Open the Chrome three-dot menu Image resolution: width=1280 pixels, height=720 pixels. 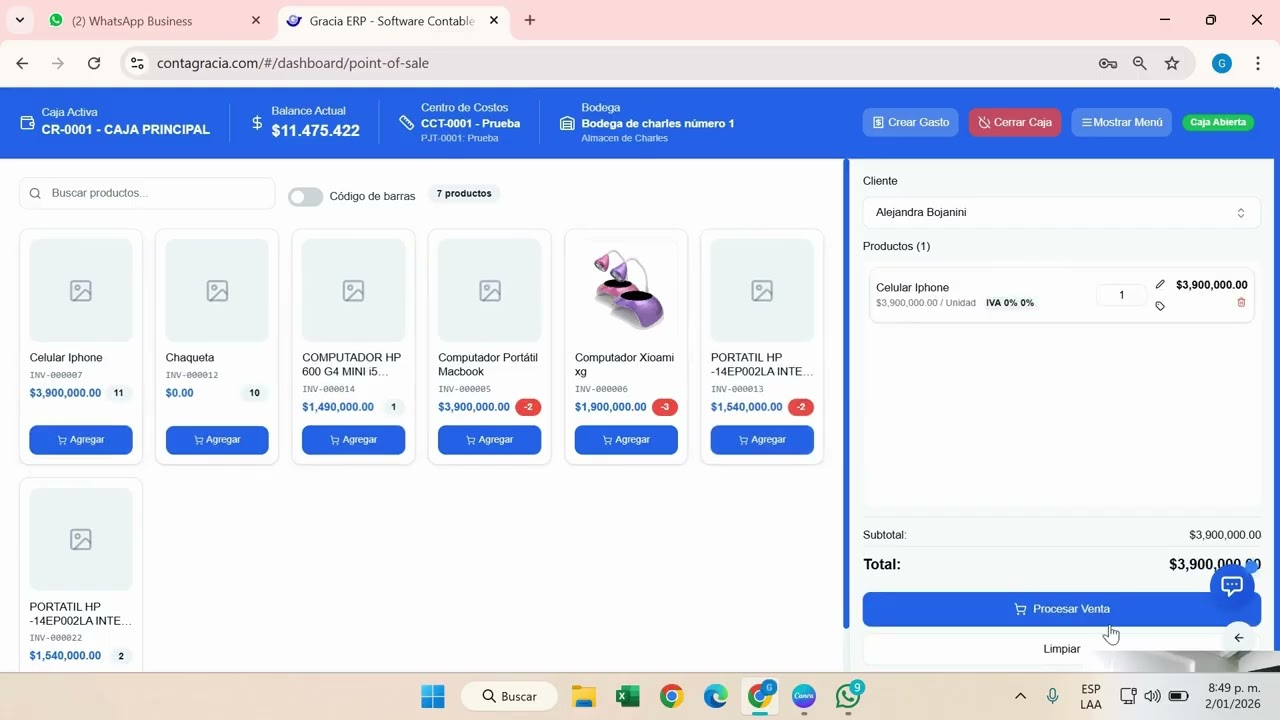1257,63
